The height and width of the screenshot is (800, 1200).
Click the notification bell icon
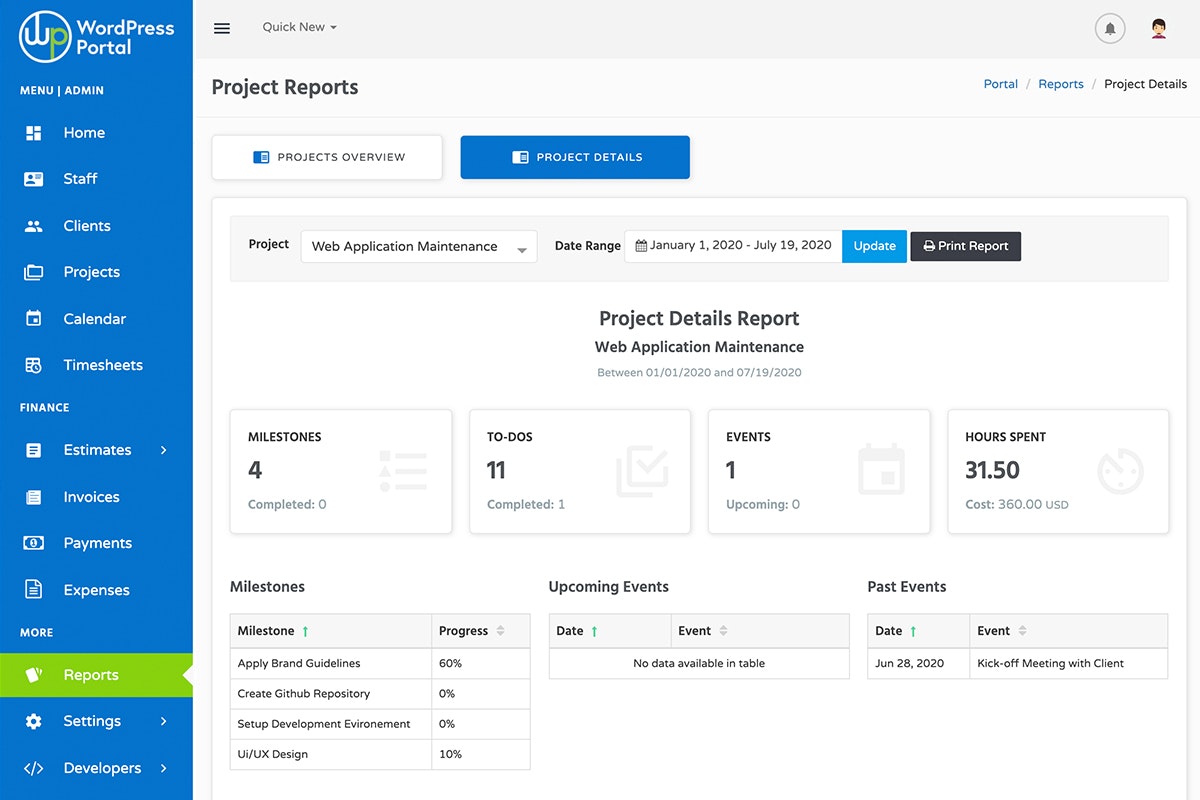pyautogui.click(x=1110, y=28)
